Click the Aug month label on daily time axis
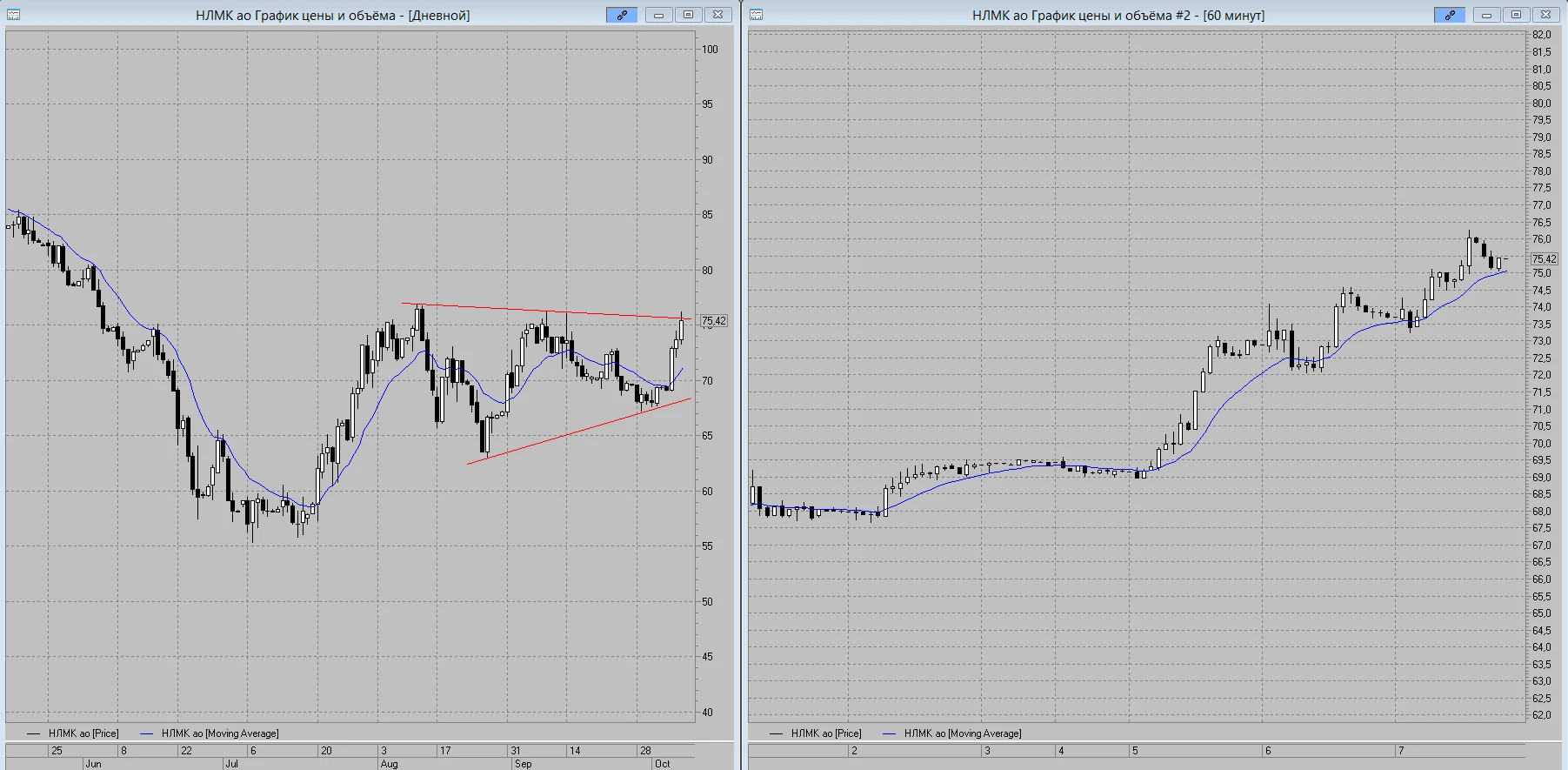Image resolution: width=1568 pixels, height=770 pixels. pos(389,764)
